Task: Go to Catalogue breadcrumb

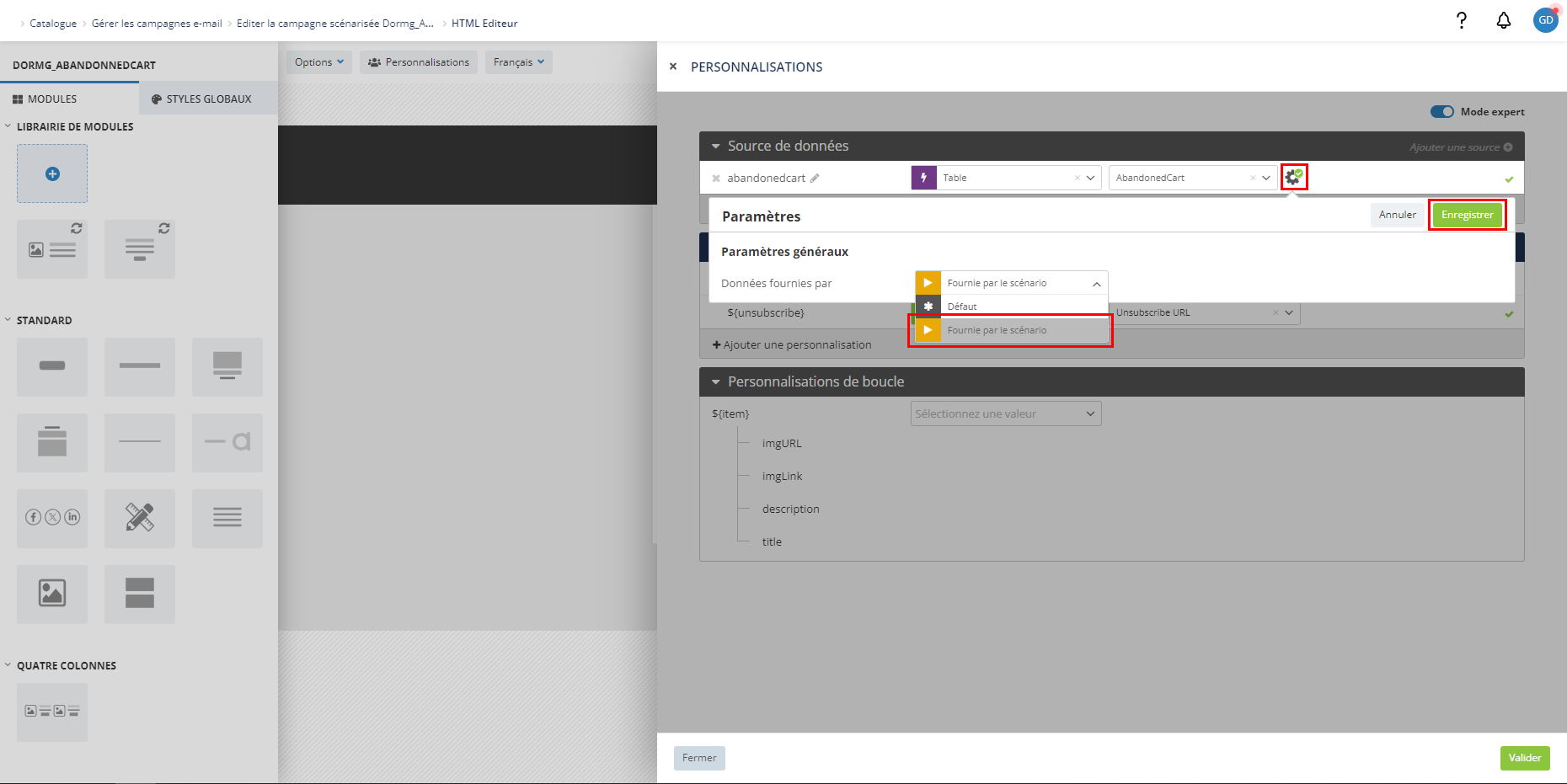Action: tap(53, 24)
